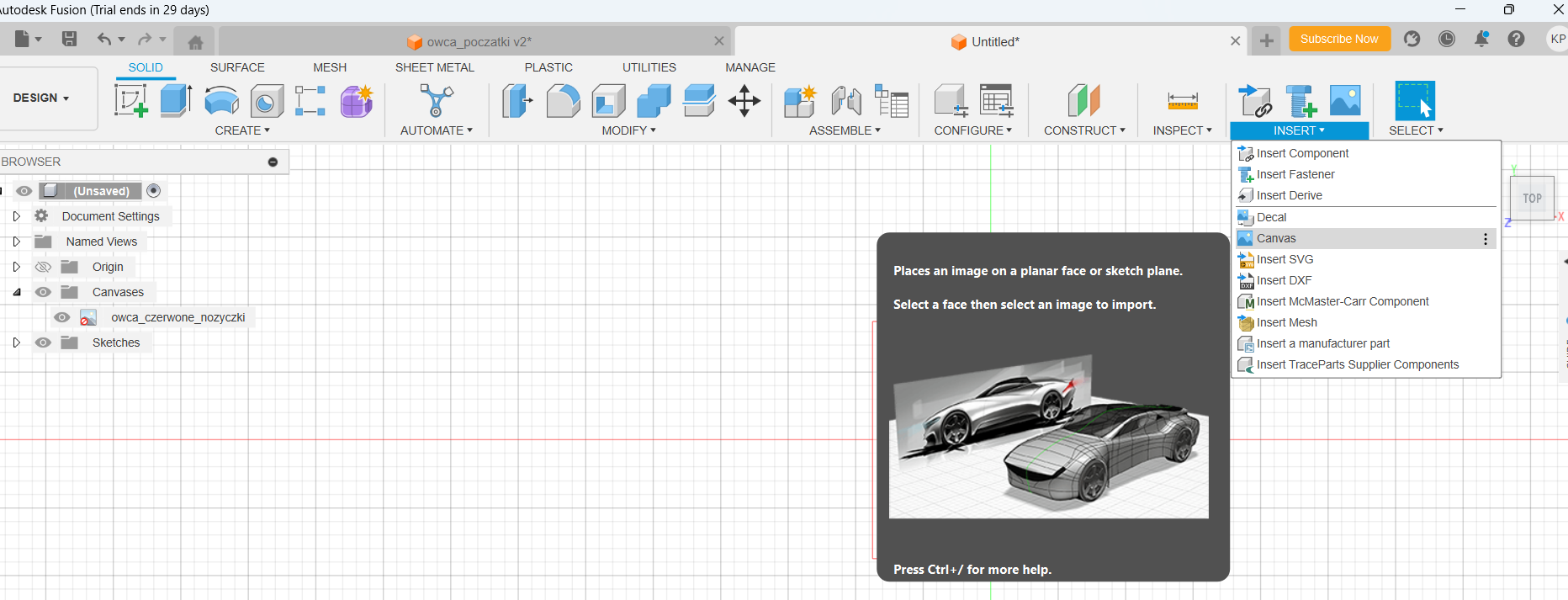Show the hidden Origin folder
1568x600 pixels.
click(43, 267)
